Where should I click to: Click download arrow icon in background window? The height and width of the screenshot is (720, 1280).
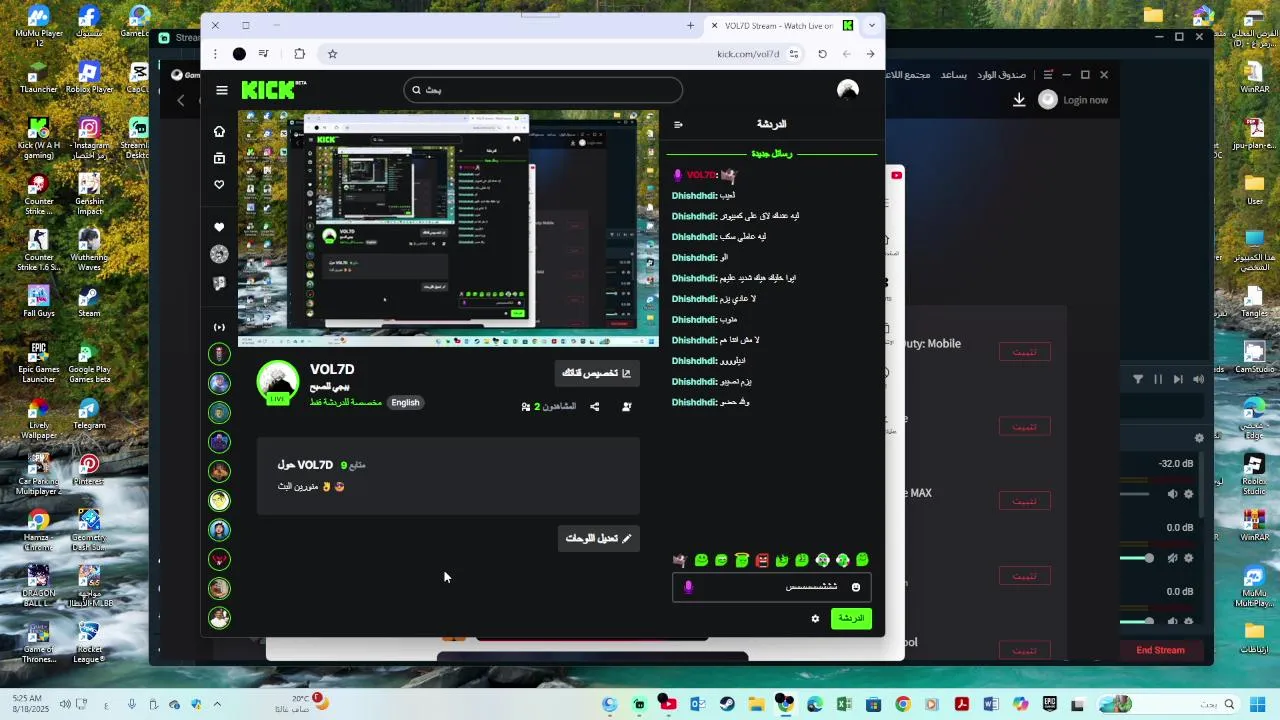1019,100
